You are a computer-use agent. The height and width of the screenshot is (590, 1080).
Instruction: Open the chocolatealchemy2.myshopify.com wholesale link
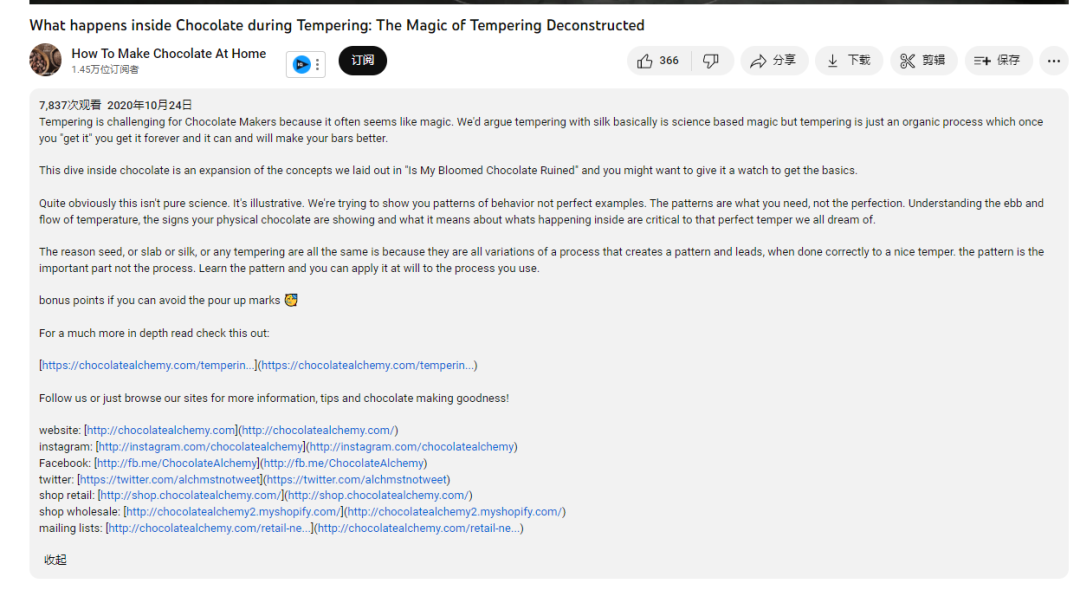pyautogui.click(x=233, y=512)
